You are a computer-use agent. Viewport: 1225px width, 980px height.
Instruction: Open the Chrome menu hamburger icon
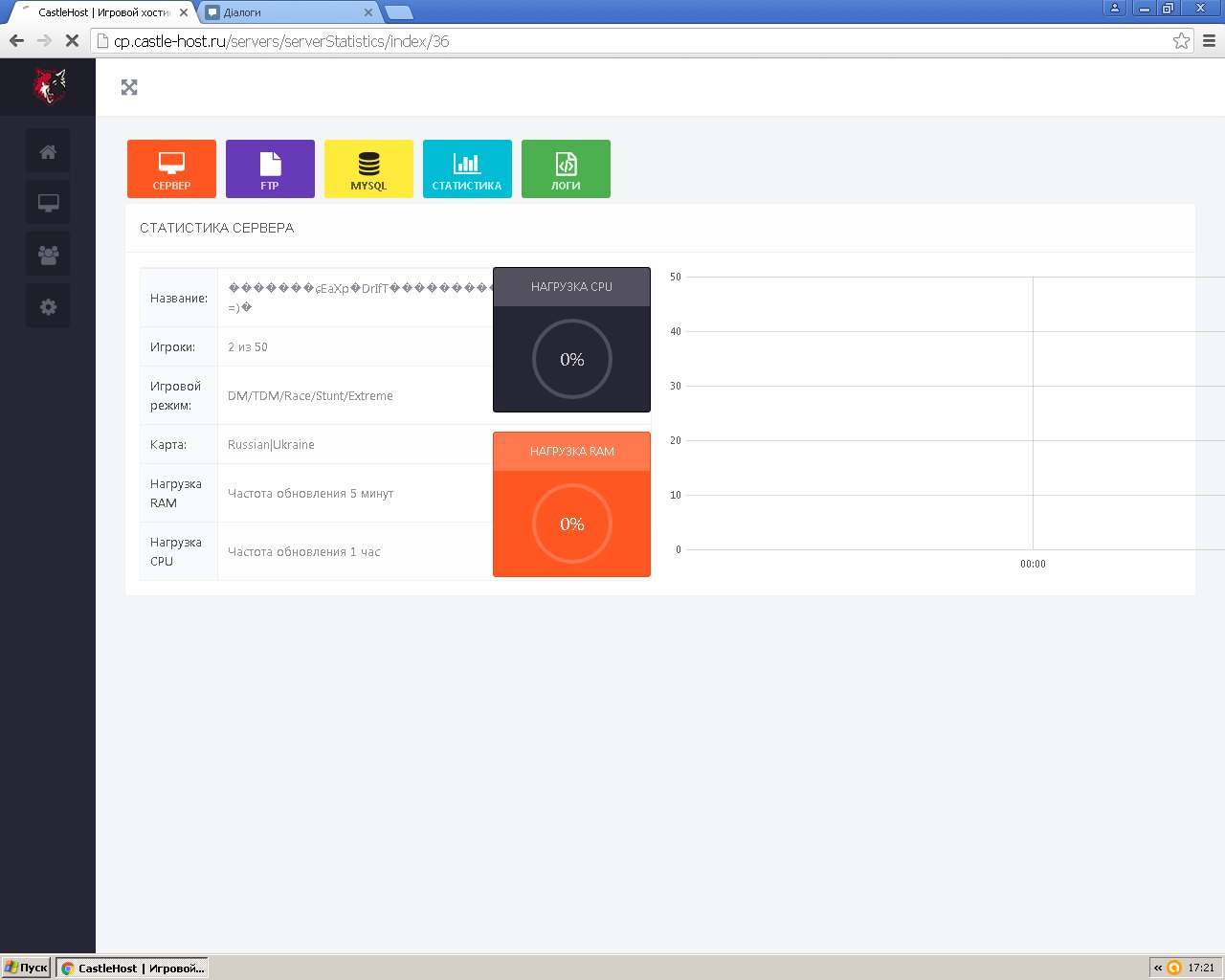[1209, 41]
